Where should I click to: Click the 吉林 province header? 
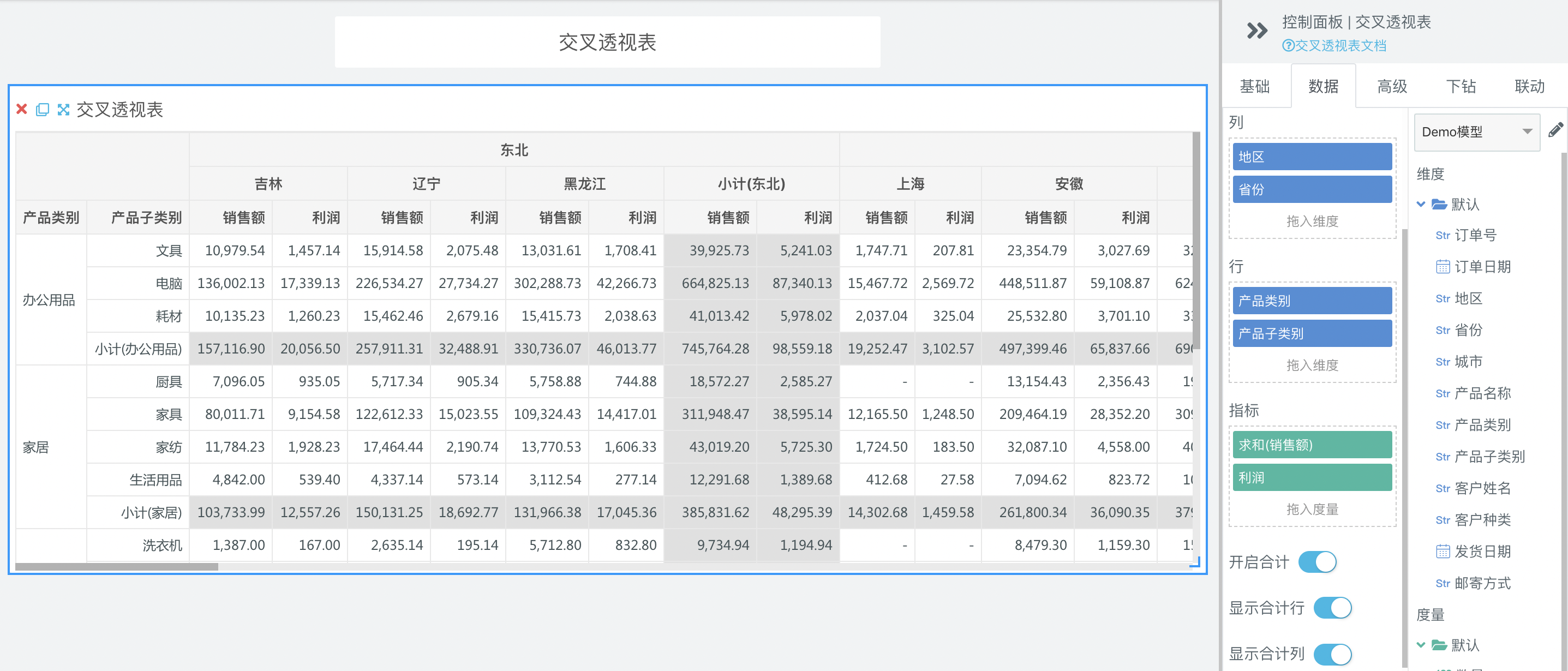(x=268, y=184)
